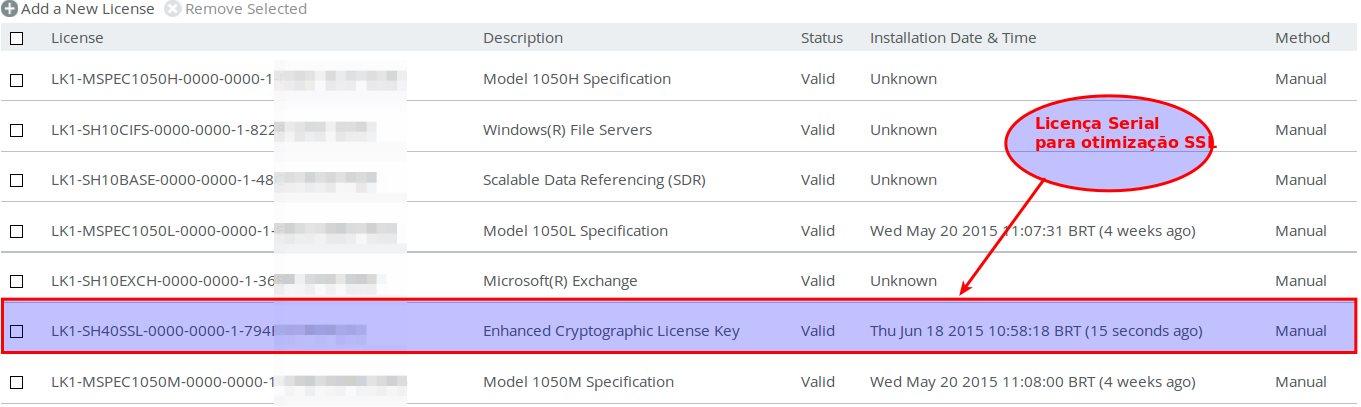Click the Installation Date & Time header
Viewport: 1361px width, 407px height.
[952, 38]
